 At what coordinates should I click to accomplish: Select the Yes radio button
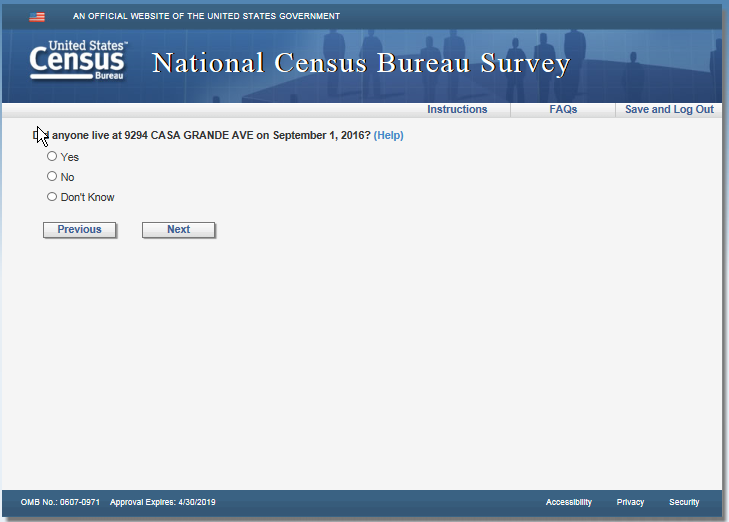point(52,157)
